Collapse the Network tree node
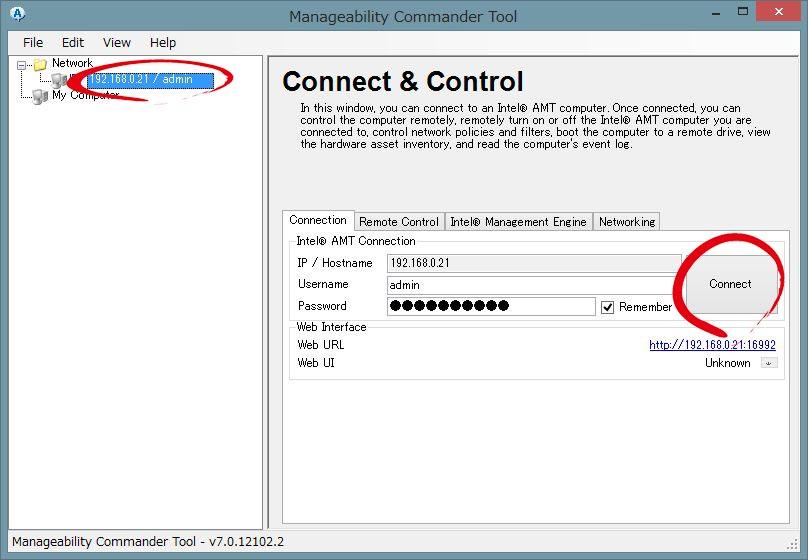 pyautogui.click(x=21, y=65)
